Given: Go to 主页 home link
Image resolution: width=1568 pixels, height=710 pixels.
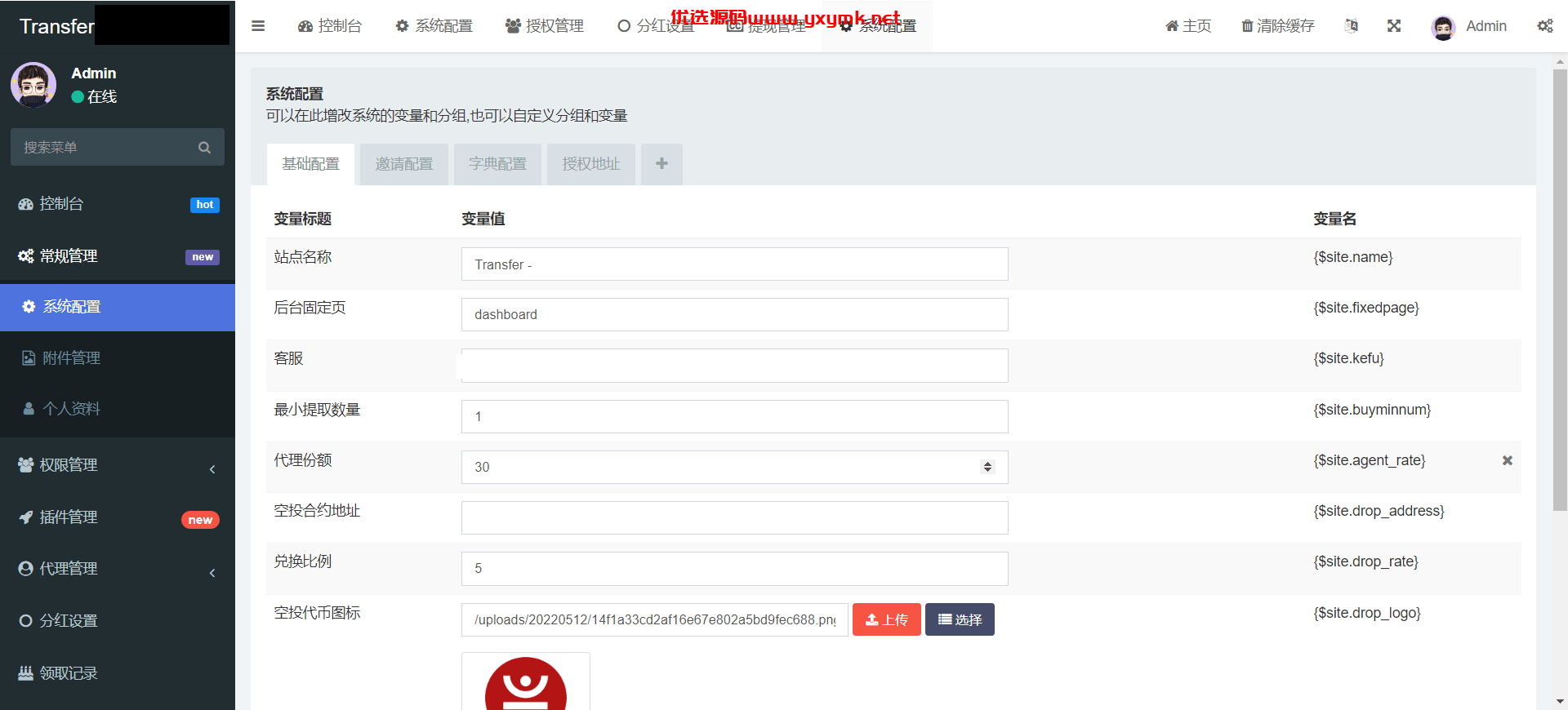Looking at the screenshot, I should [1188, 26].
